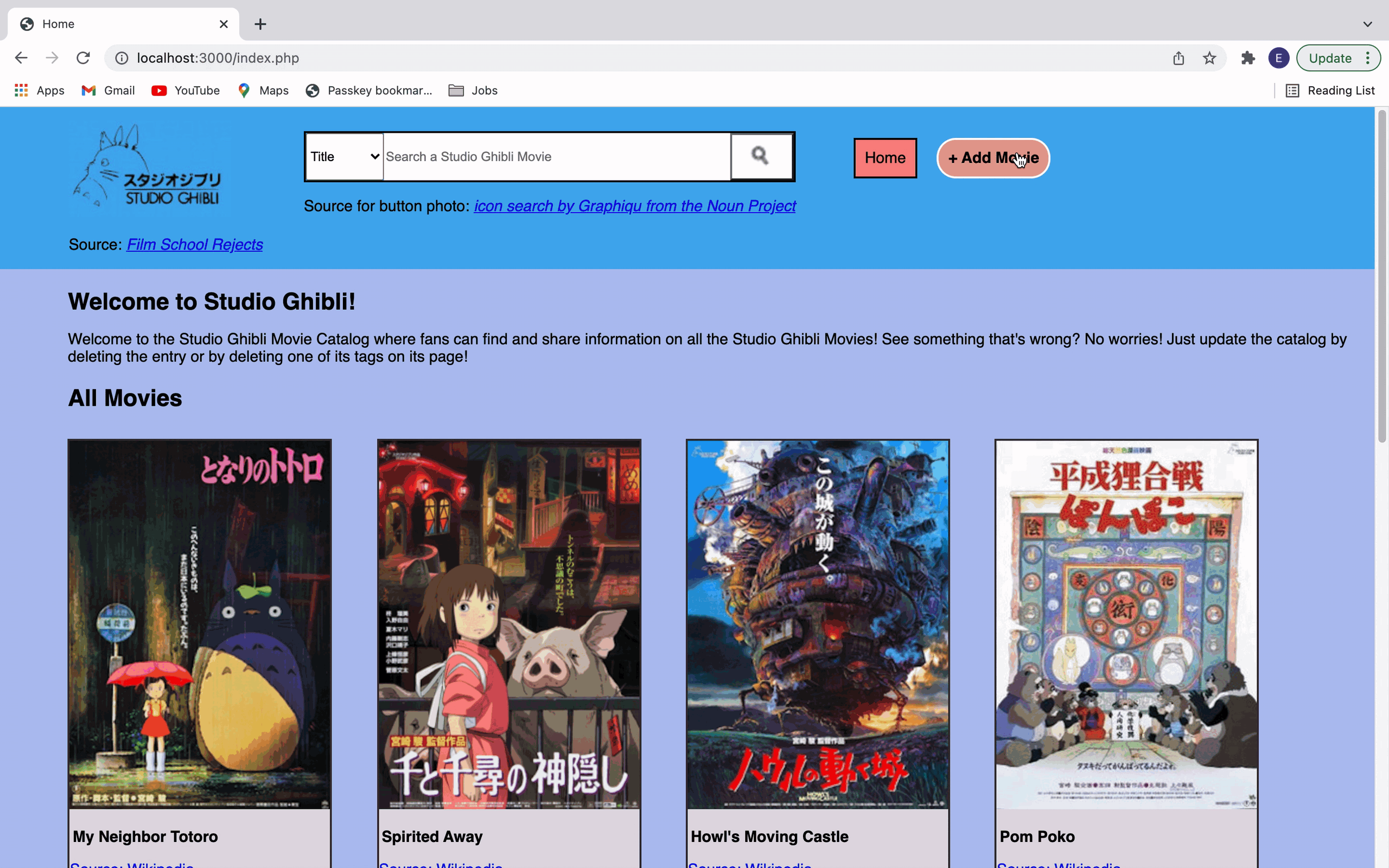Open profile avatar E
The width and height of the screenshot is (1389, 868).
pos(1278,58)
